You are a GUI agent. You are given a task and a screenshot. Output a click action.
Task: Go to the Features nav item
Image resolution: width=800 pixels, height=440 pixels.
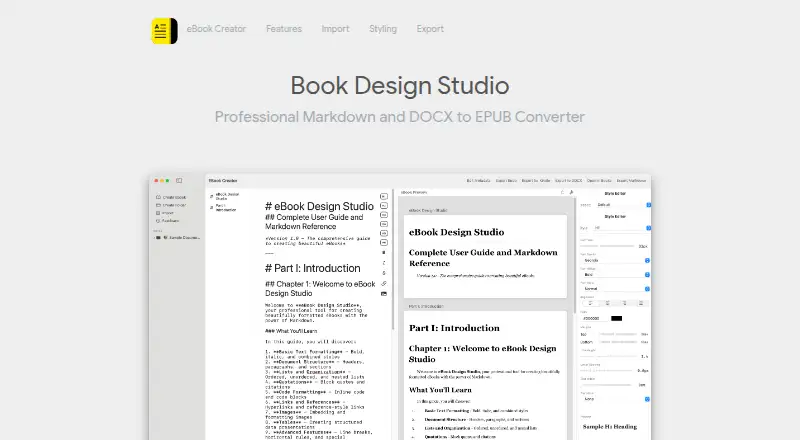(284, 29)
